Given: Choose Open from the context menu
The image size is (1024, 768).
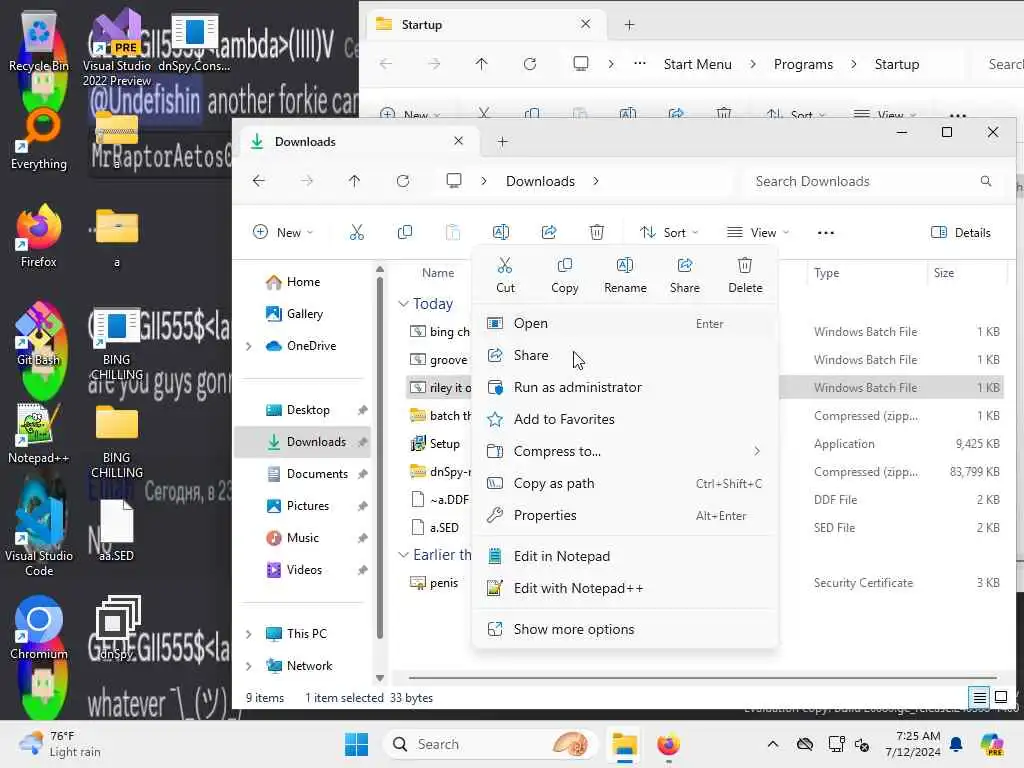Looking at the screenshot, I should tap(625, 323).
